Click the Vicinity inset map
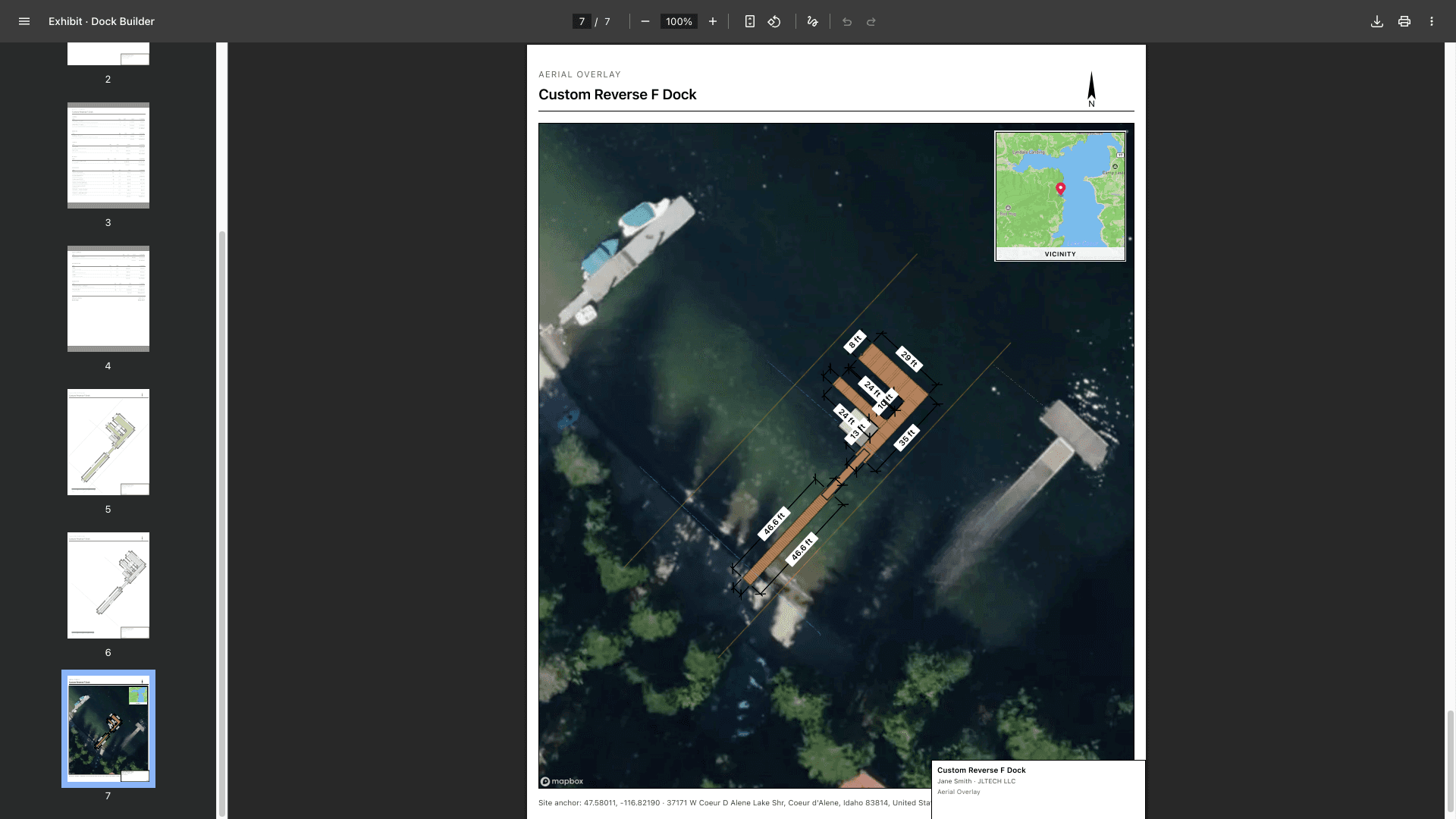The width and height of the screenshot is (1456, 819). pos(1060,196)
